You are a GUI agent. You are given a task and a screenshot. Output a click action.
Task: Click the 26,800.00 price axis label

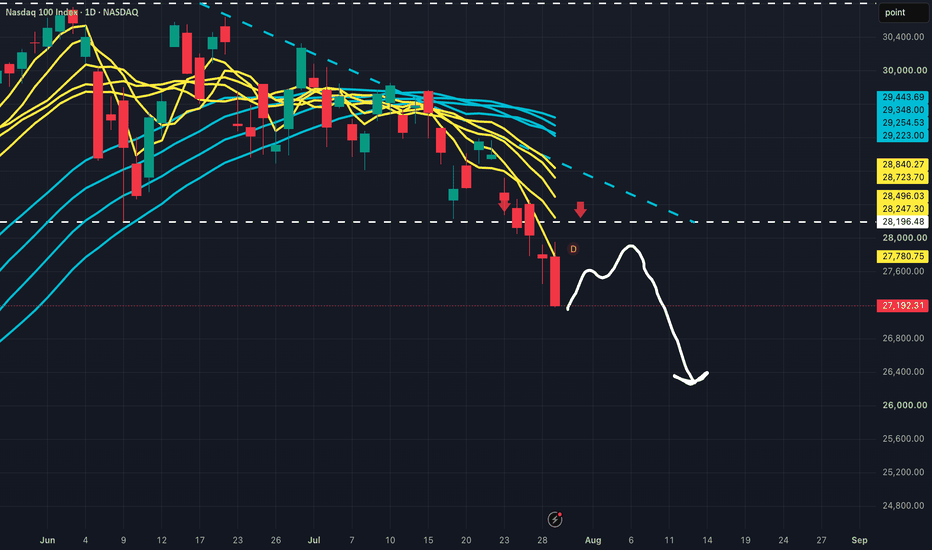[903, 338]
